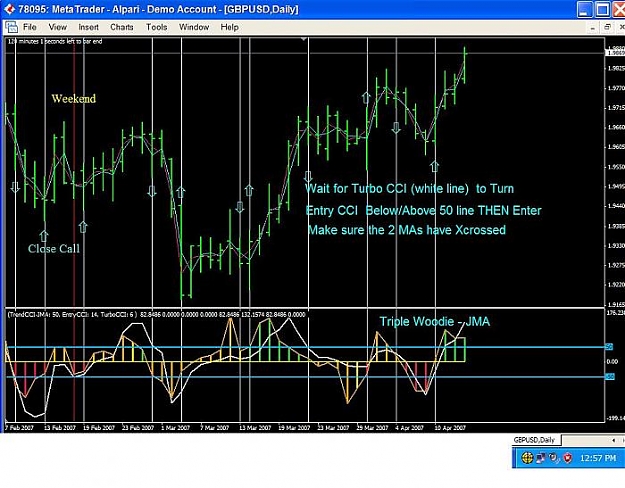This screenshot has height=488, width=625.
Task: Restore down the inner chart window
Action: [607, 28]
